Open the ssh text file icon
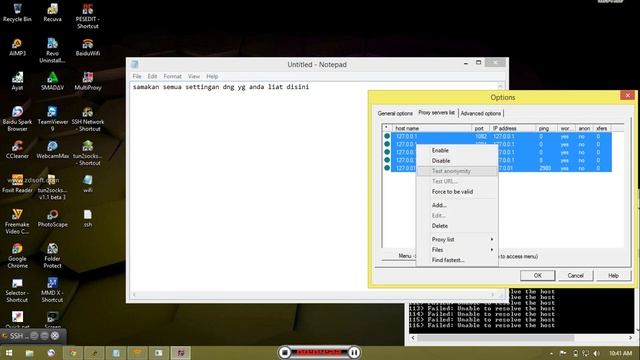 pos(87,218)
